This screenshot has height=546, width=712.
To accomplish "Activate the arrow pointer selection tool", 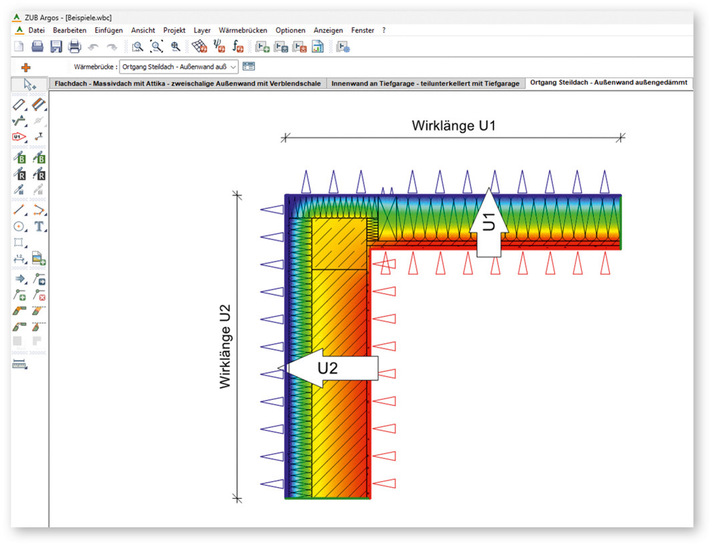I will click(x=30, y=85).
